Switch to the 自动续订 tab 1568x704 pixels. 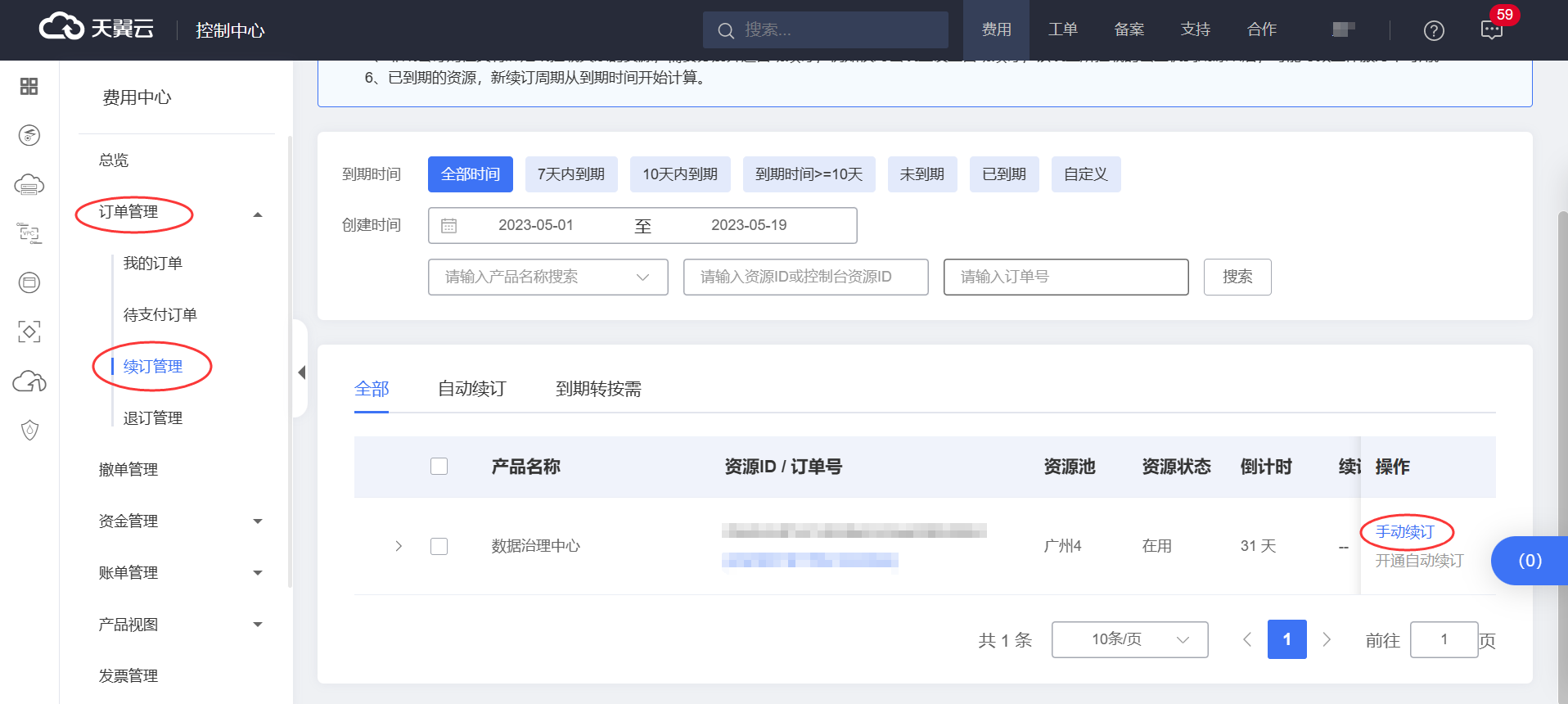click(471, 389)
